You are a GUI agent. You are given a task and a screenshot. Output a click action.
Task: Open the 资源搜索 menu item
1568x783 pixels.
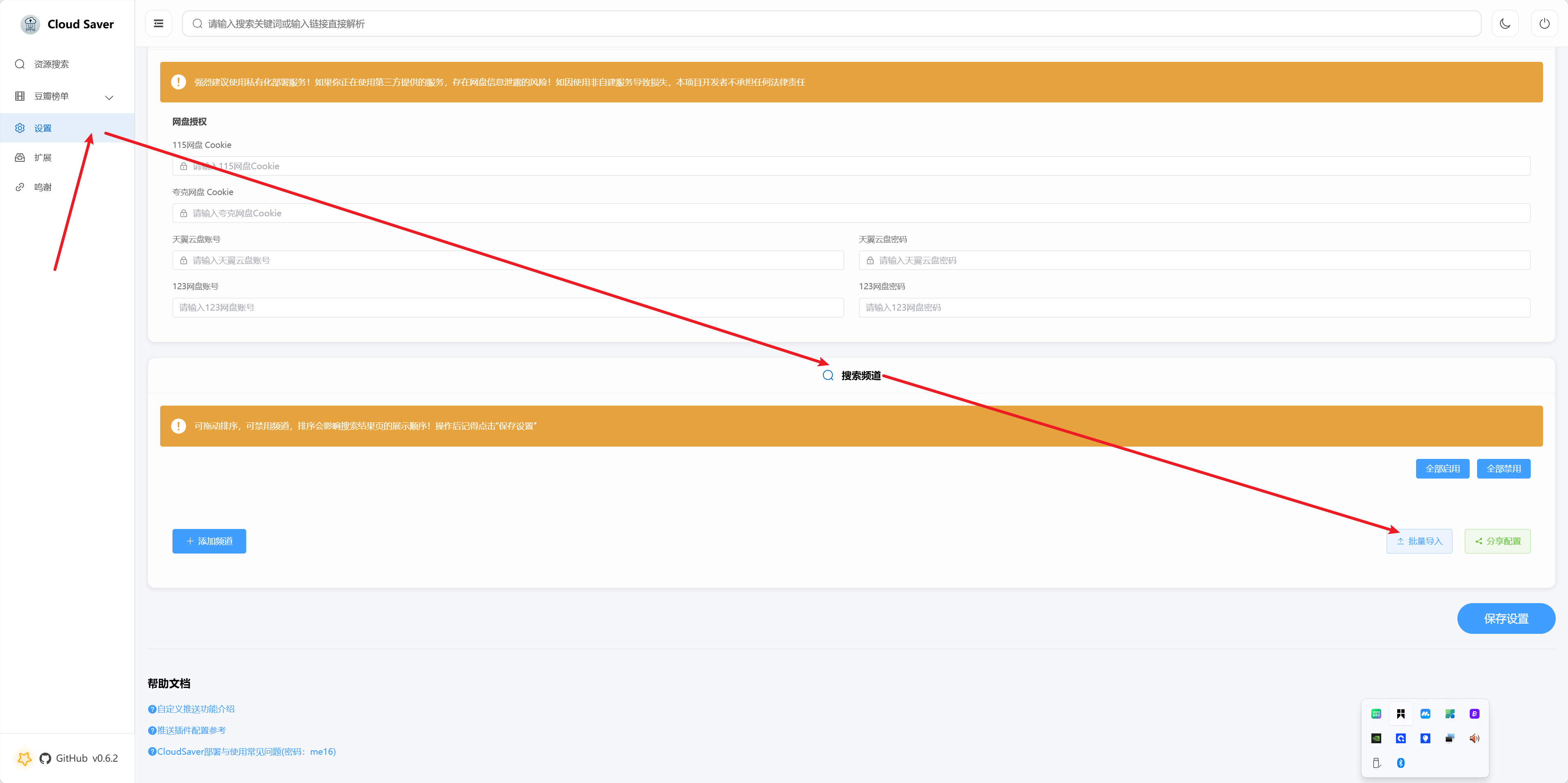52,64
